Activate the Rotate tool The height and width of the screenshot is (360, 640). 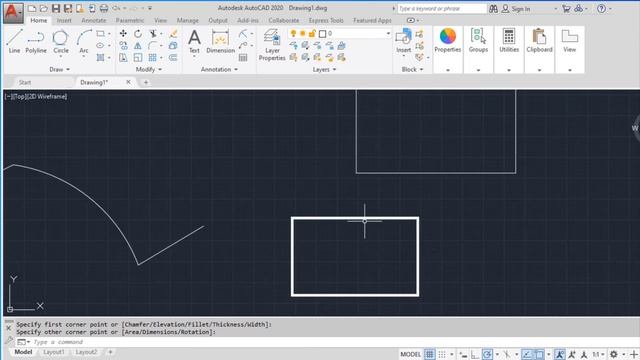(x=138, y=33)
